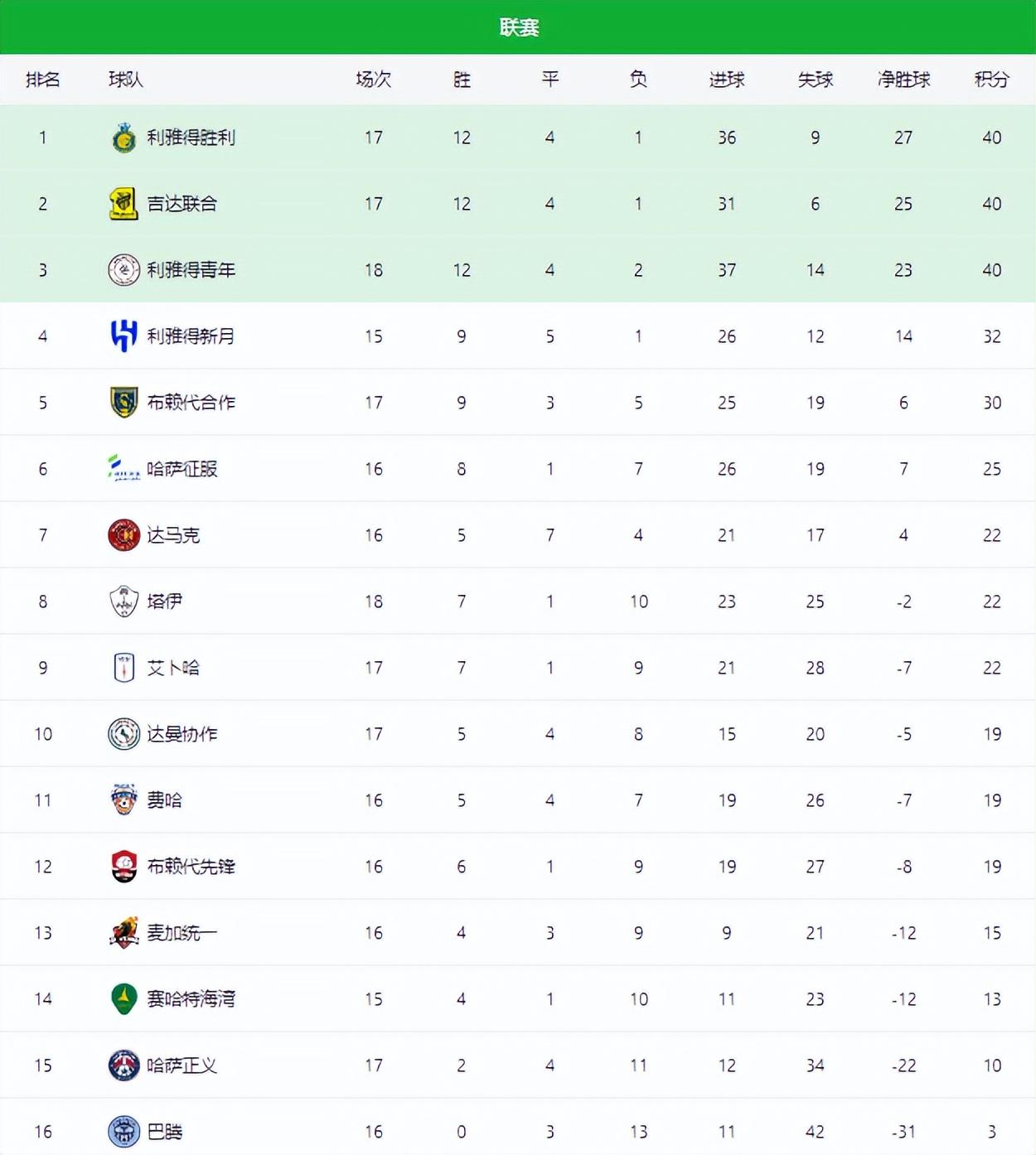
Task: Open the 麦加统一 team name link
Action: tap(182, 933)
